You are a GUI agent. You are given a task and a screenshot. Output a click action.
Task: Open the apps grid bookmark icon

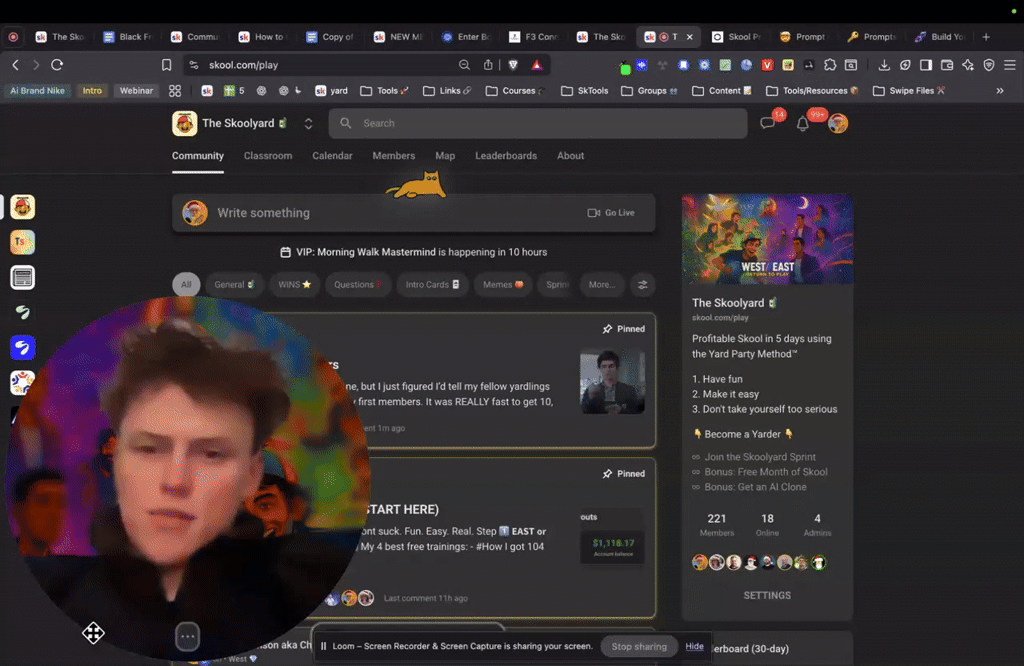pyautogui.click(x=175, y=91)
